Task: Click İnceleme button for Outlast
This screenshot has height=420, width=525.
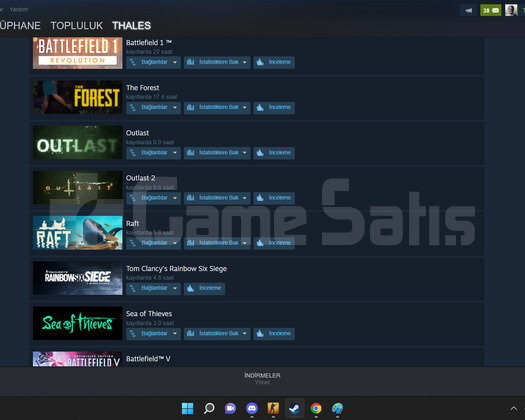Action: pos(274,153)
